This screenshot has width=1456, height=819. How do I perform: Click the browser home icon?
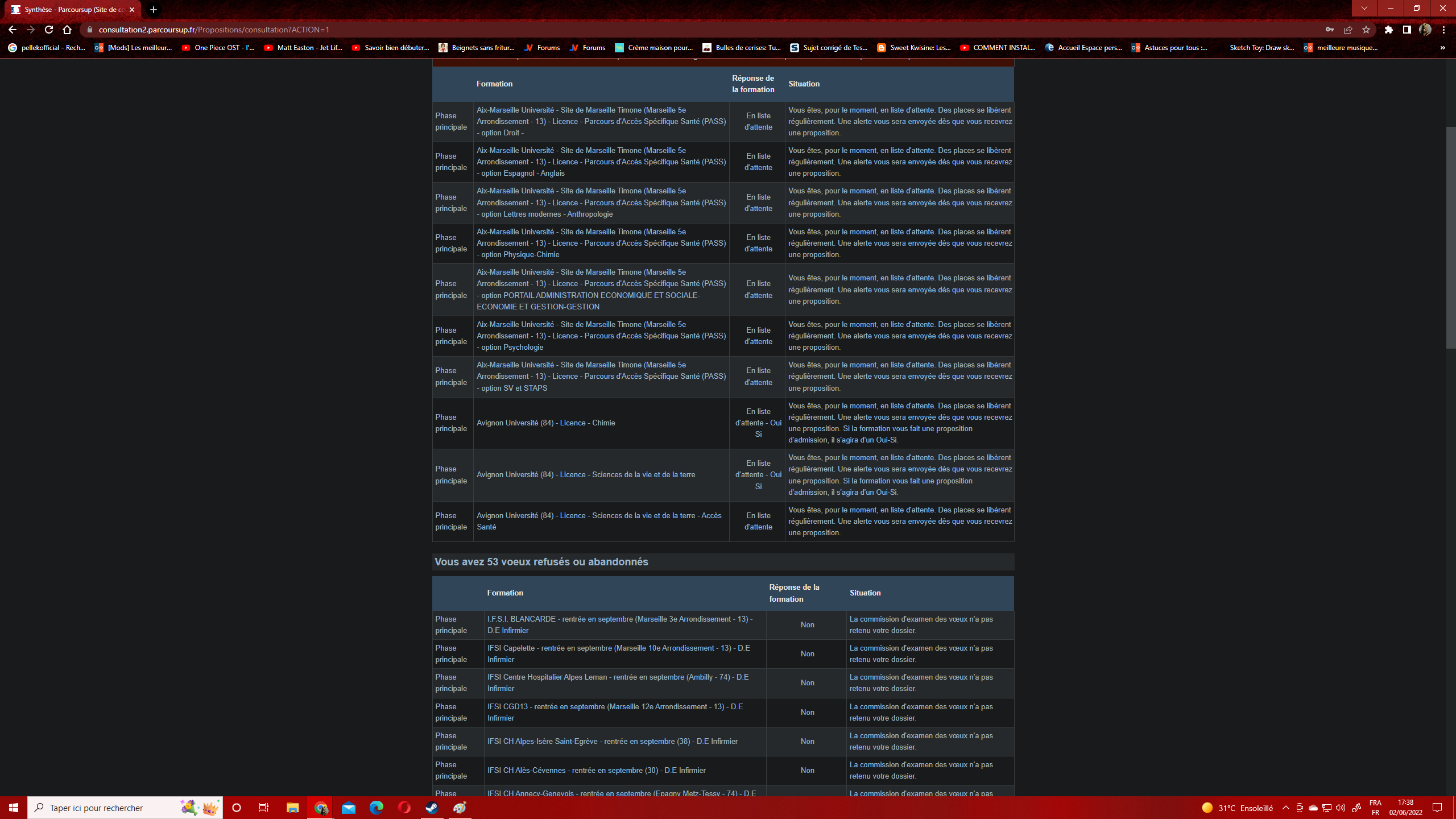pyautogui.click(x=67, y=30)
